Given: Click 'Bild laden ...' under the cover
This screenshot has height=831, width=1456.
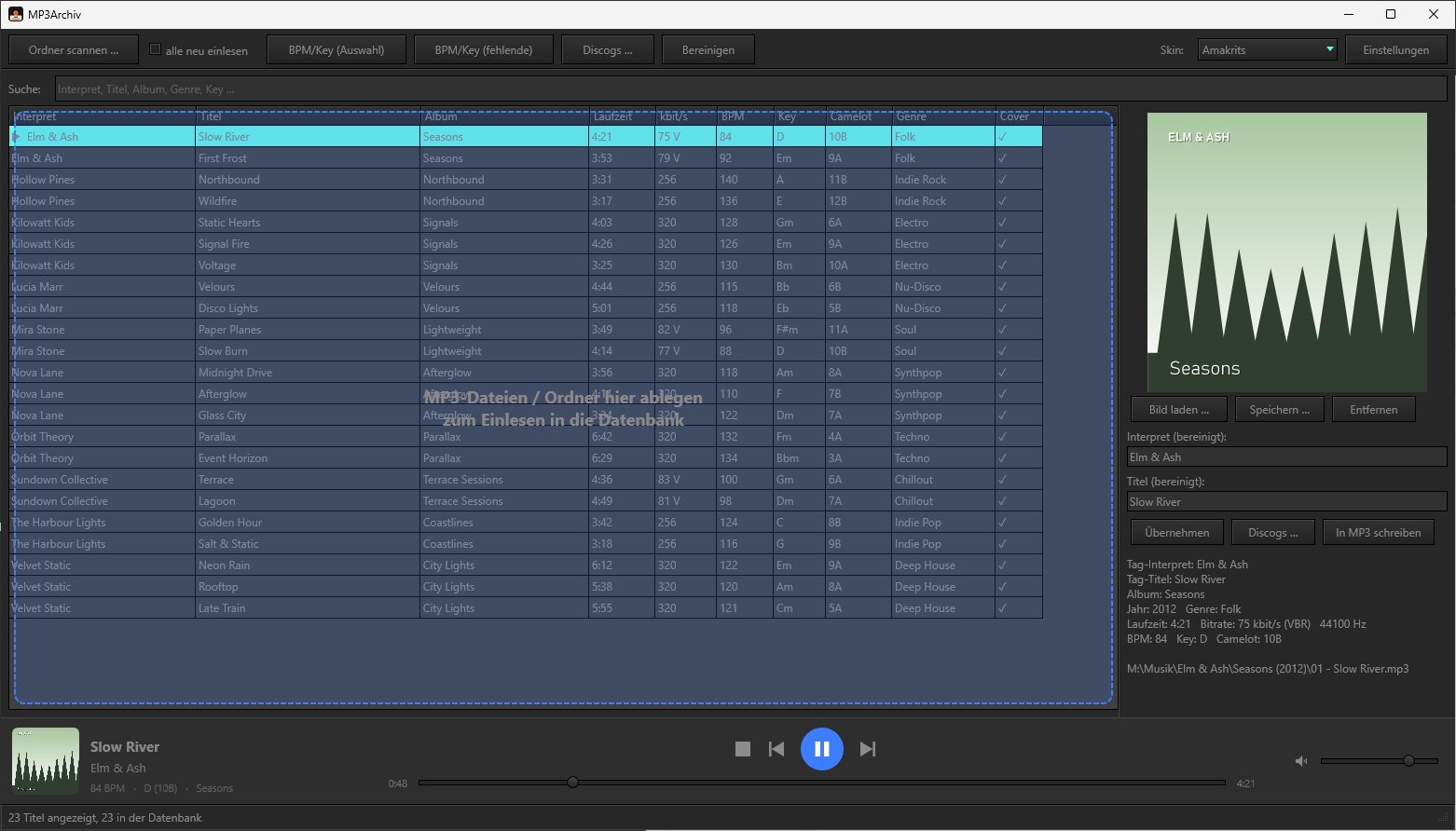Looking at the screenshot, I should coord(1179,409).
